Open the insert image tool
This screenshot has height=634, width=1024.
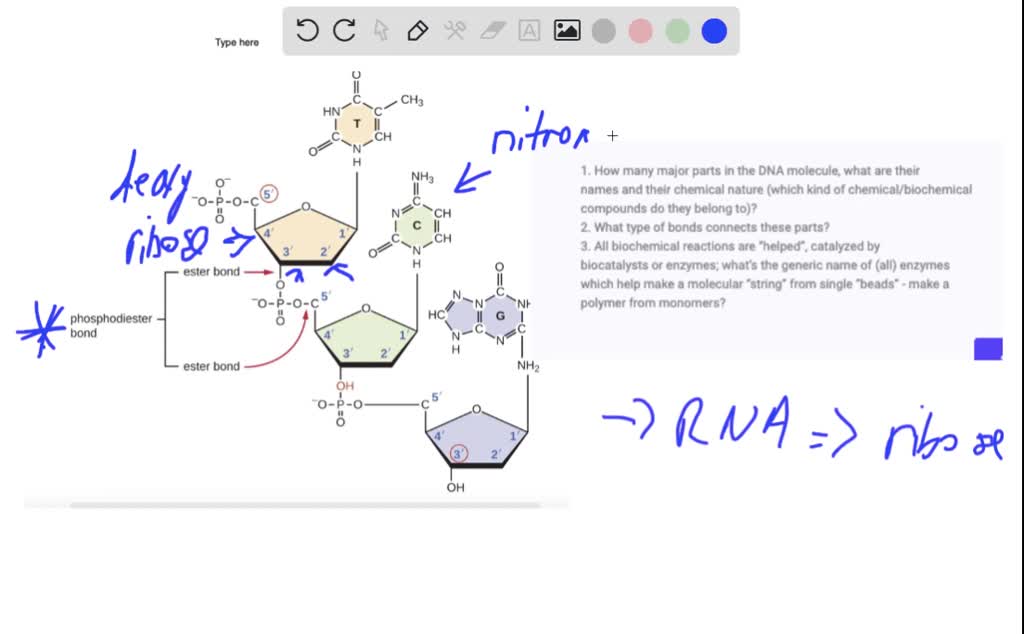coord(565,30)
